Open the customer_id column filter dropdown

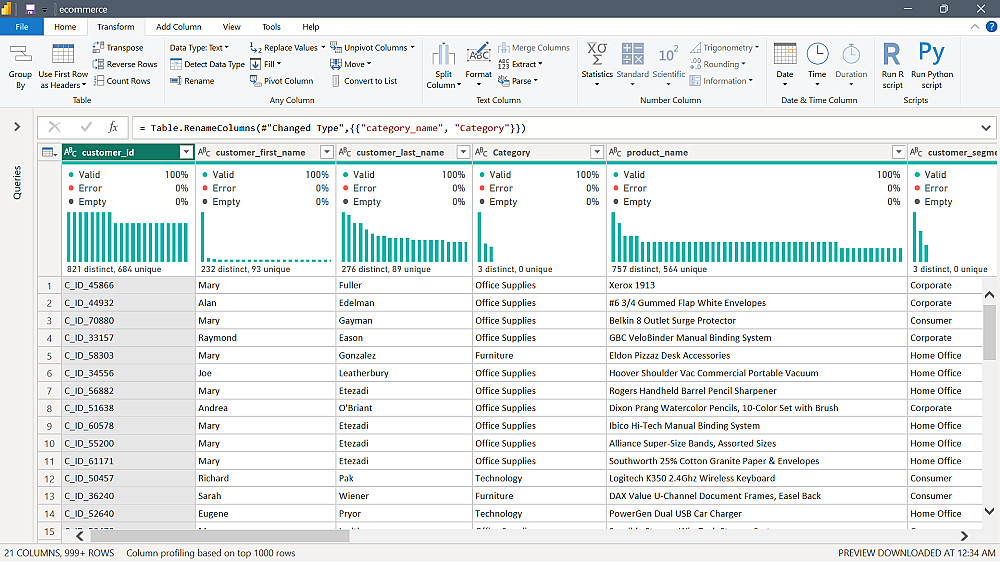tap(186, 152)
